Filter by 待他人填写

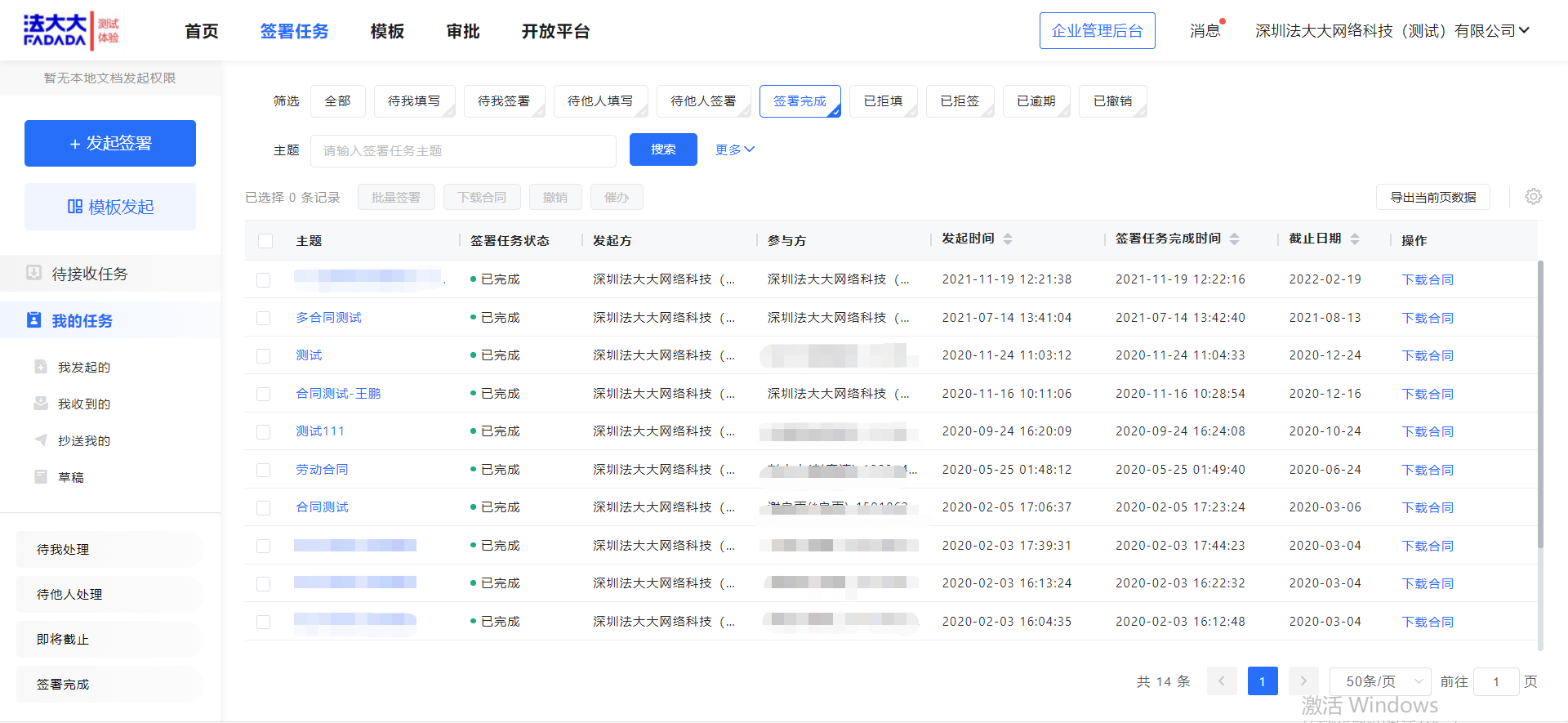pos(600,101)
